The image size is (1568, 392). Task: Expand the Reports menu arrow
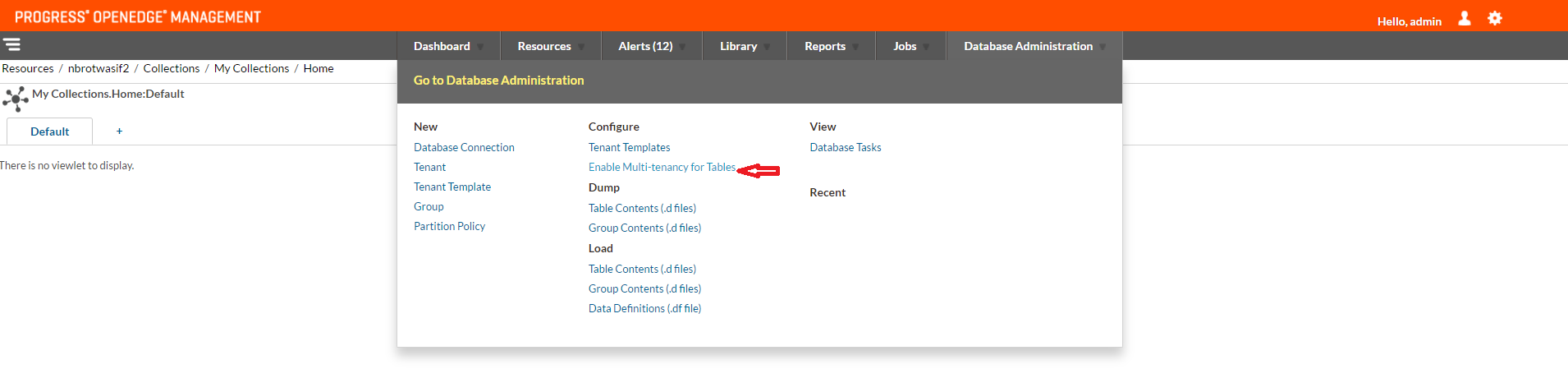click(855, 47)
